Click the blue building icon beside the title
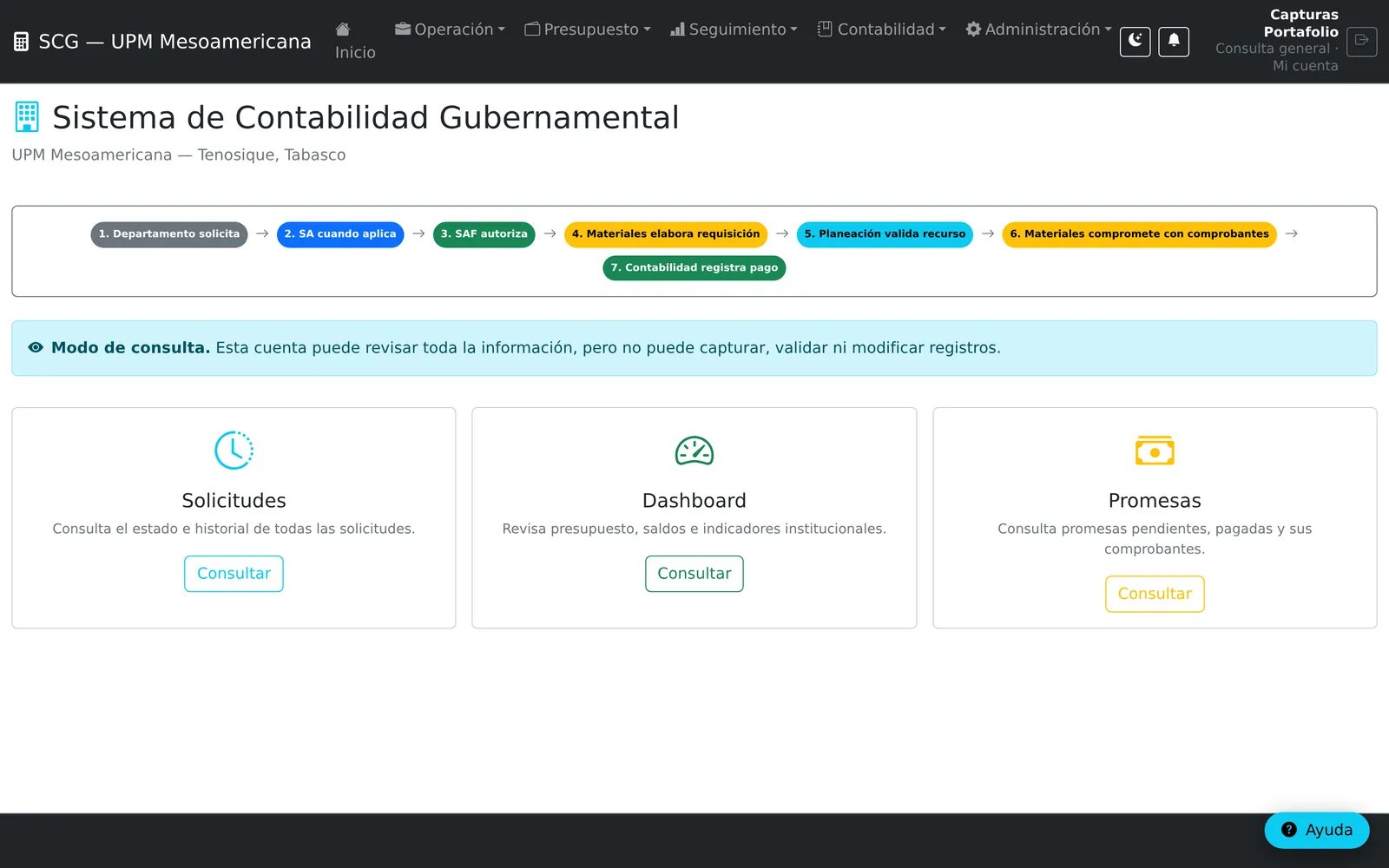1389x868 pixels. pos(27,117)
